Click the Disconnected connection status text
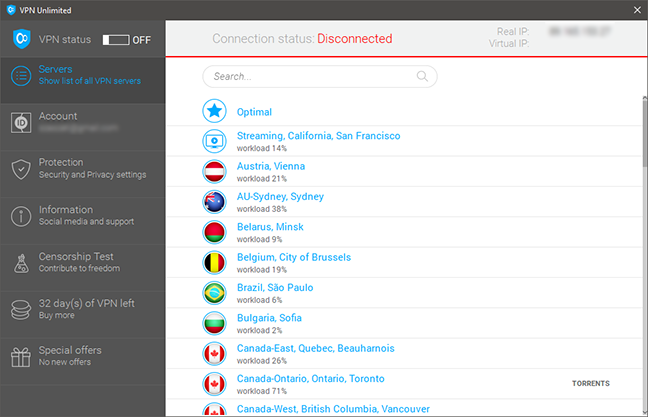Screen dimensions: 648x417 [355, 38]
